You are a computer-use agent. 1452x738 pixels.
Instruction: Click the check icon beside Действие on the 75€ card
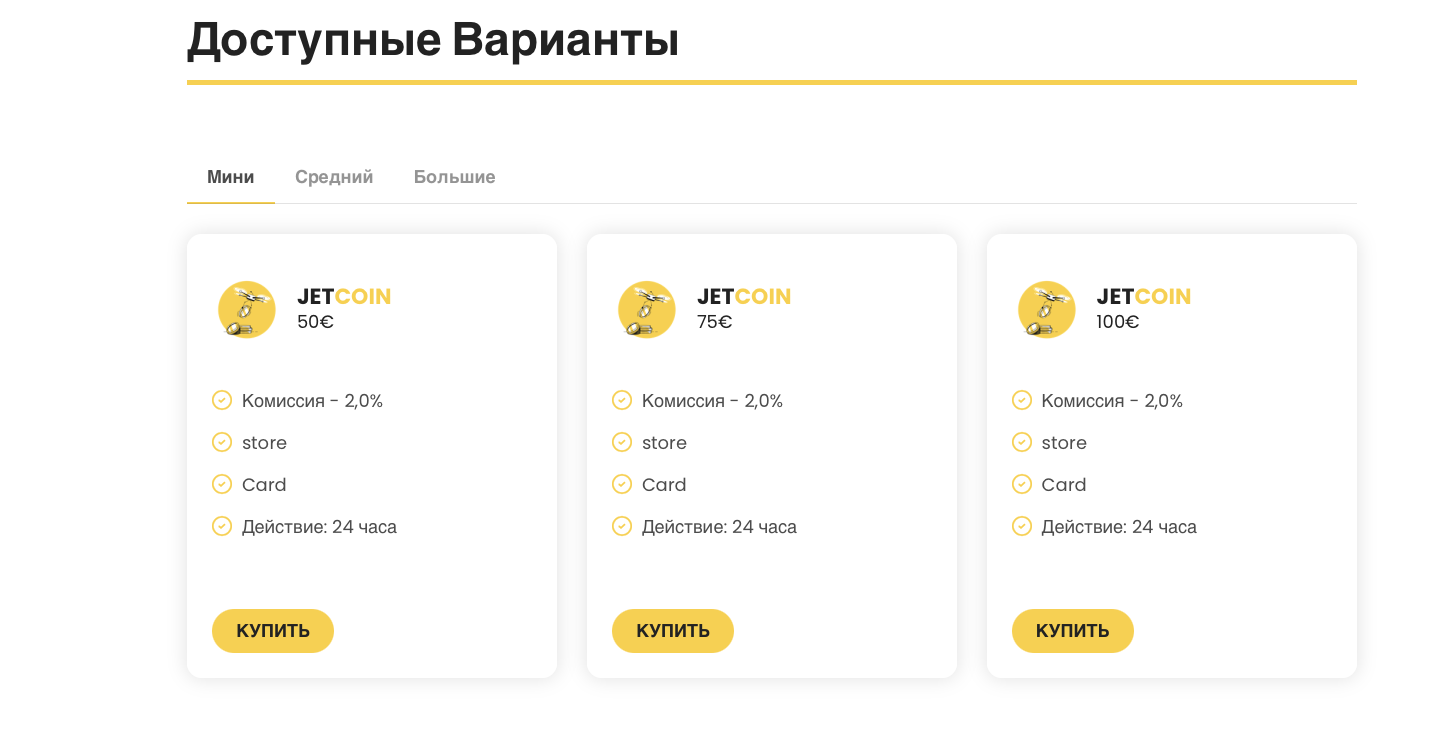[x=622, y=526]
